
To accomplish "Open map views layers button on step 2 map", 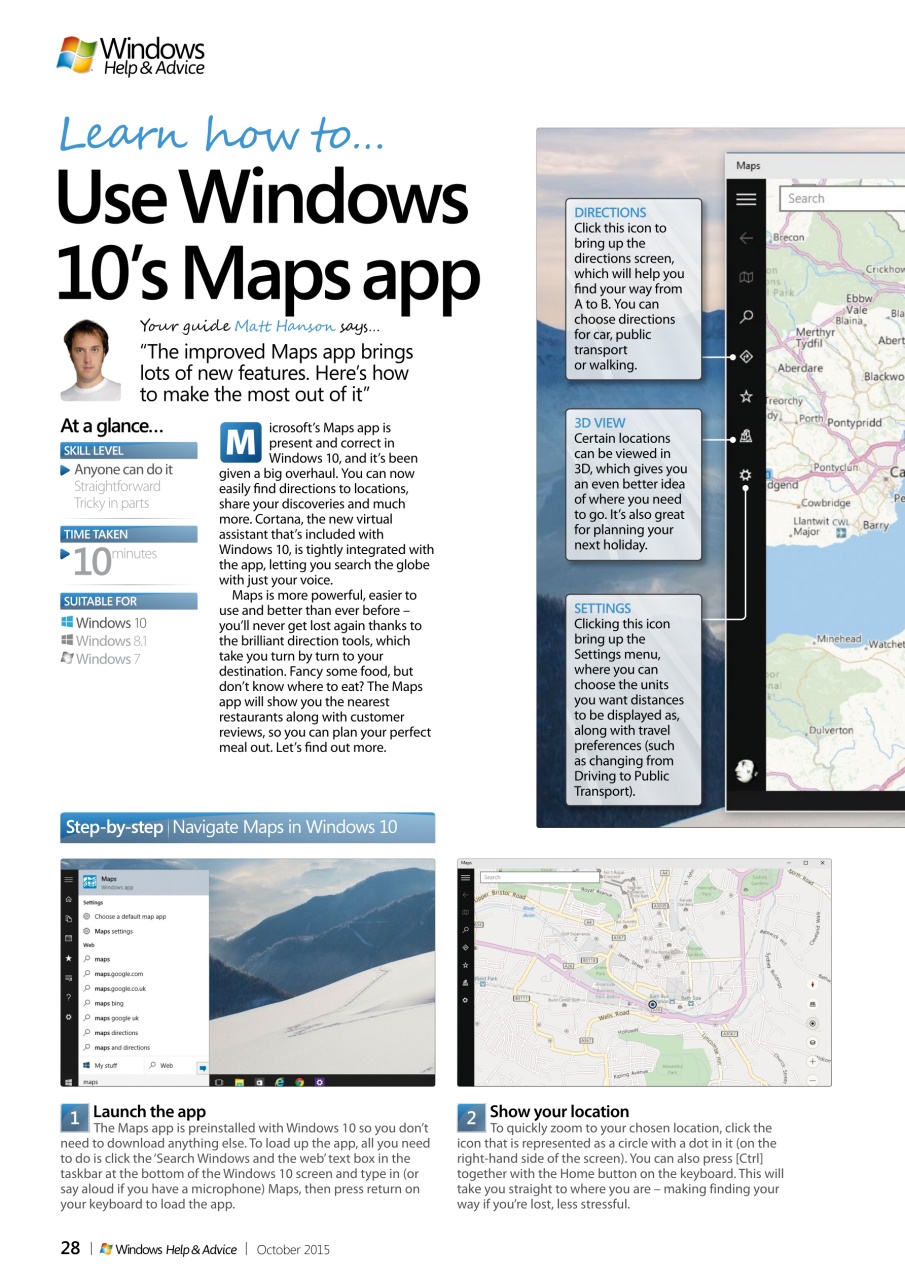I will point(812,1042).
